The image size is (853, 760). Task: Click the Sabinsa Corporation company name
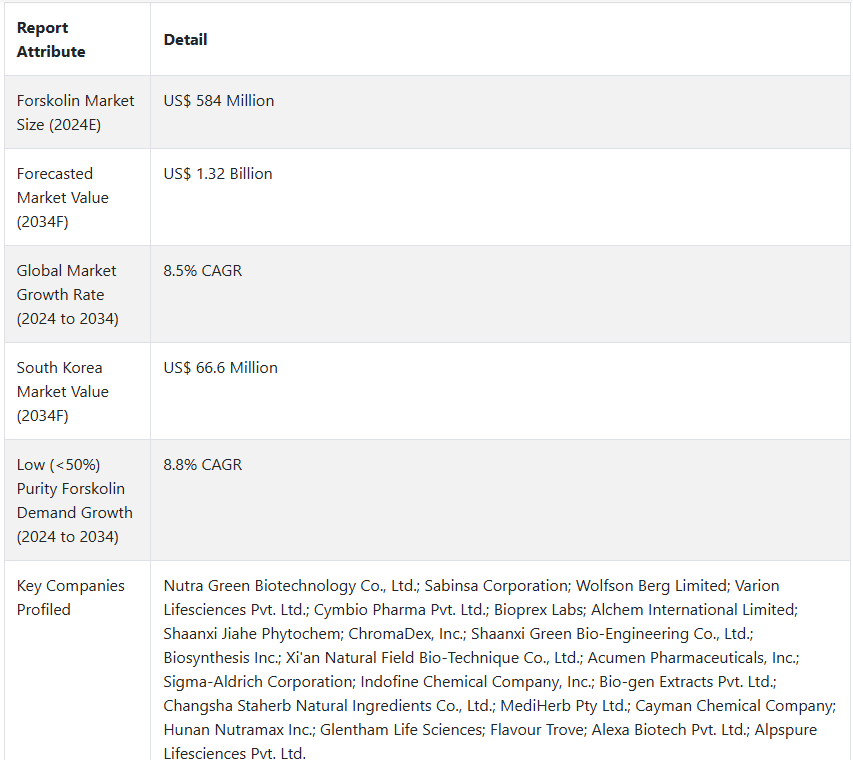tap(496, 585)
